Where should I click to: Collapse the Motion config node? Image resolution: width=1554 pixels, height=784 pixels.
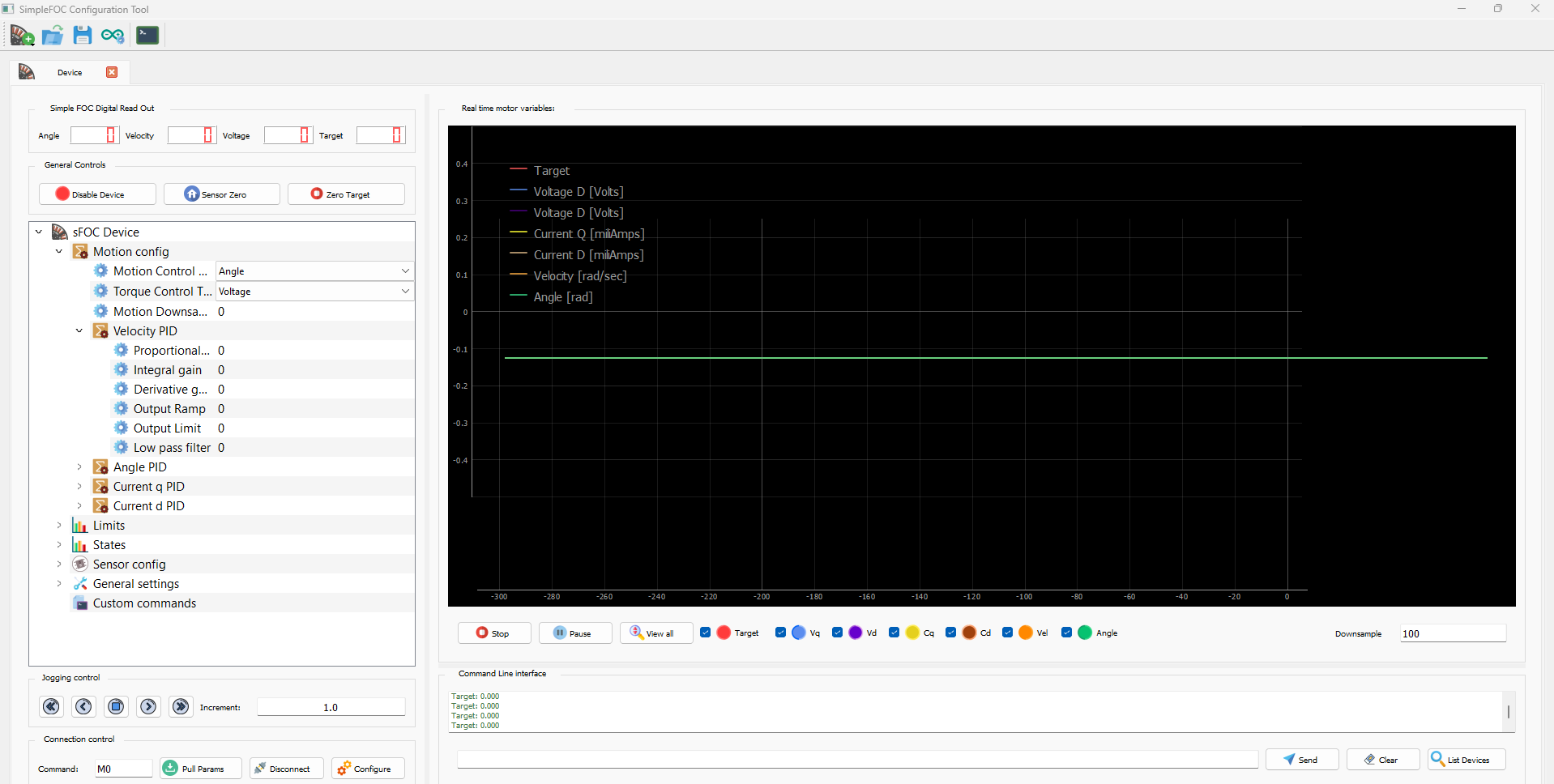59,251
